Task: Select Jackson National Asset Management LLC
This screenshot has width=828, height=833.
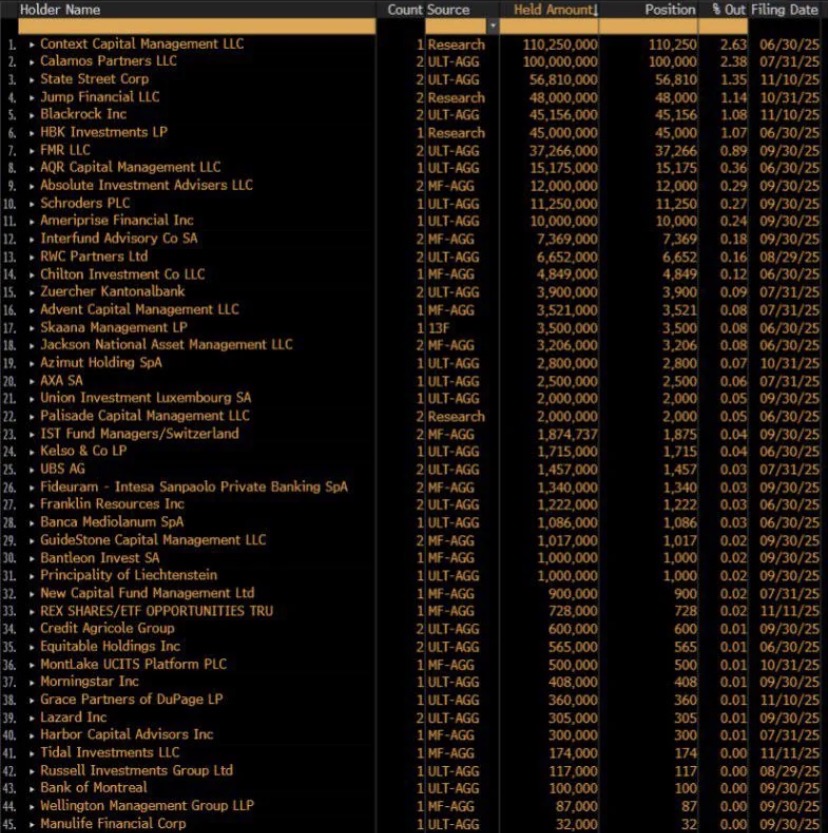Action: [167, 345]
